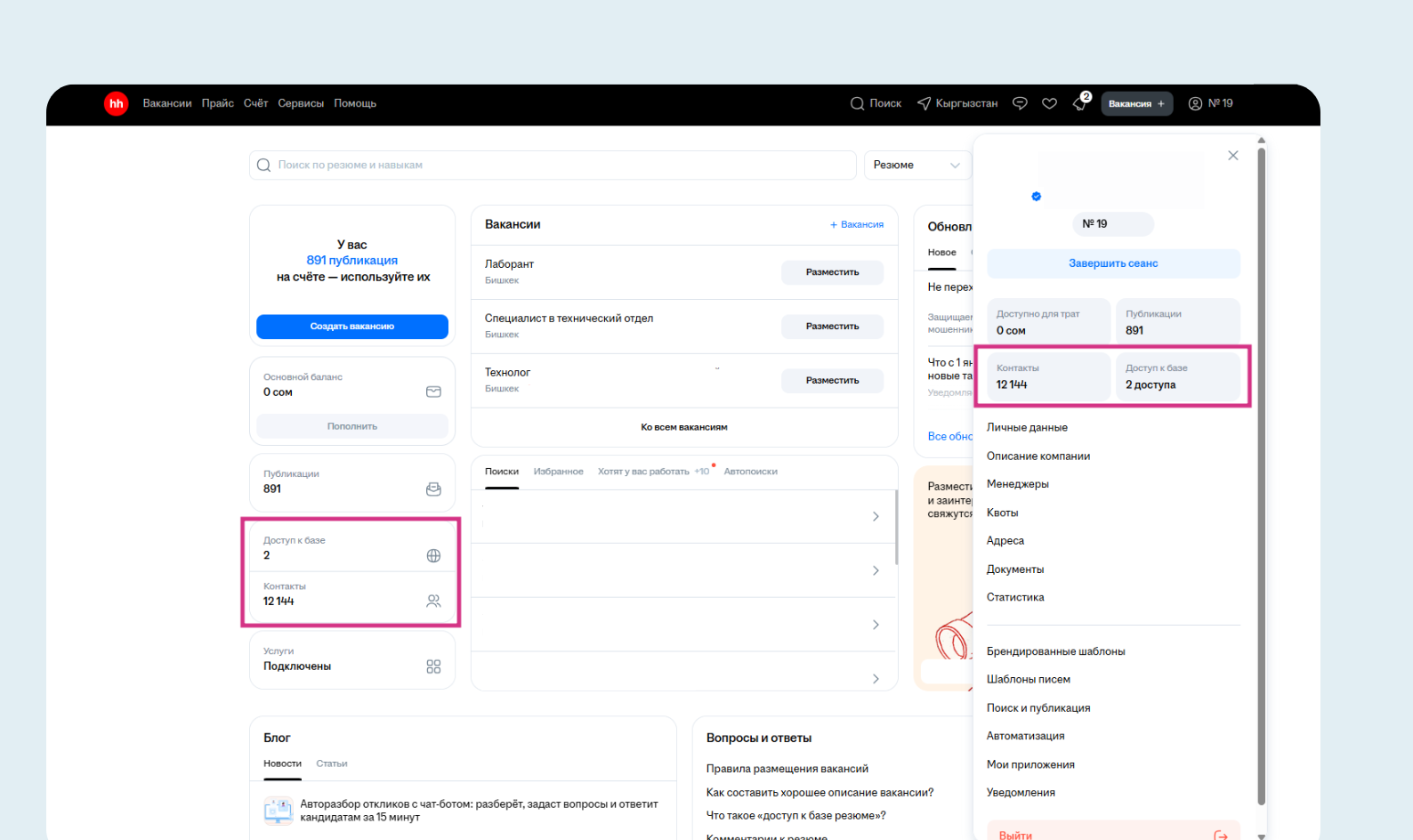Open Документы in side panel

click(1015, 569)
